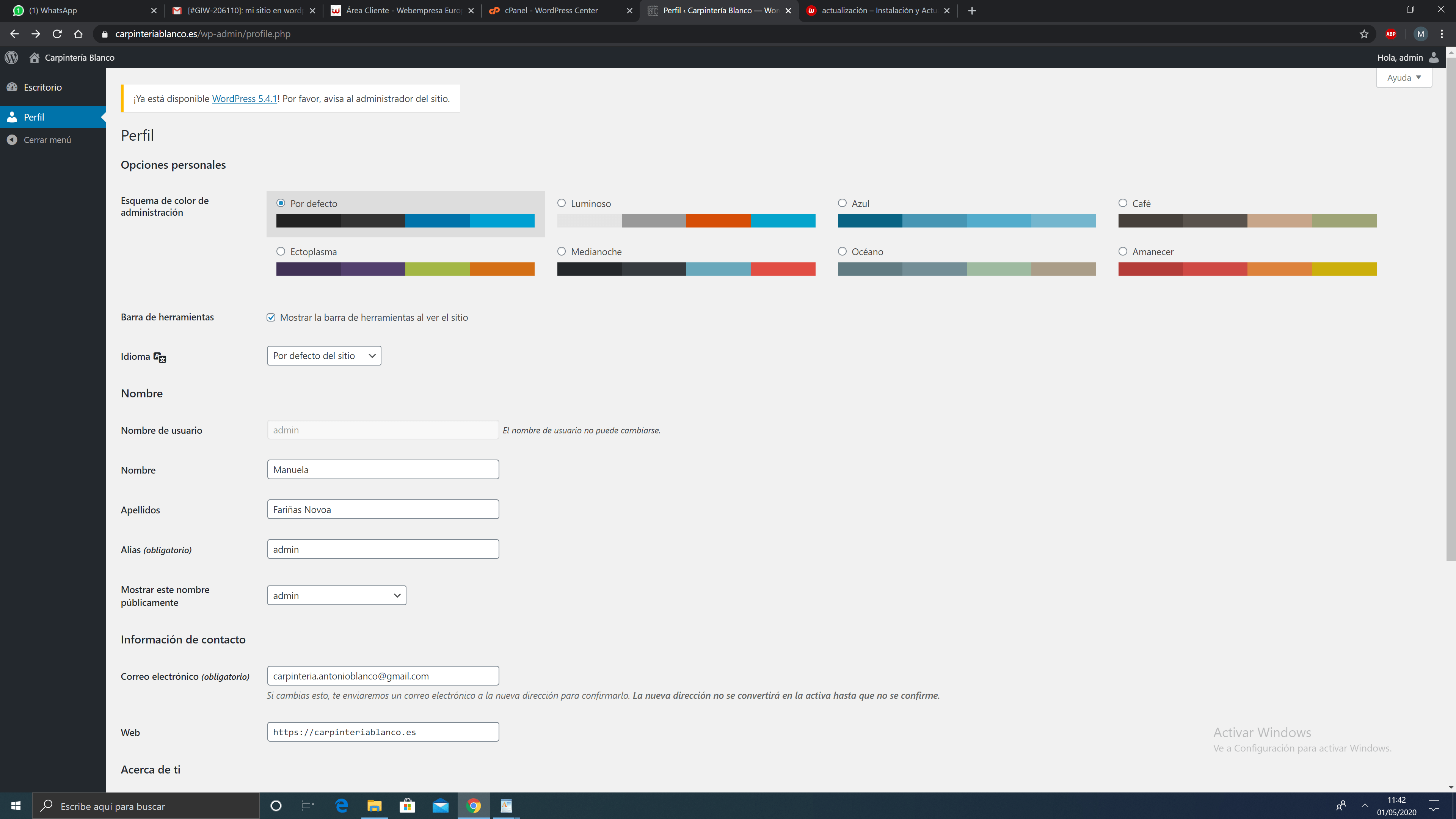1456x819 pixels.
Task: Click the browser forward arrow
Action: pos(36,34)
